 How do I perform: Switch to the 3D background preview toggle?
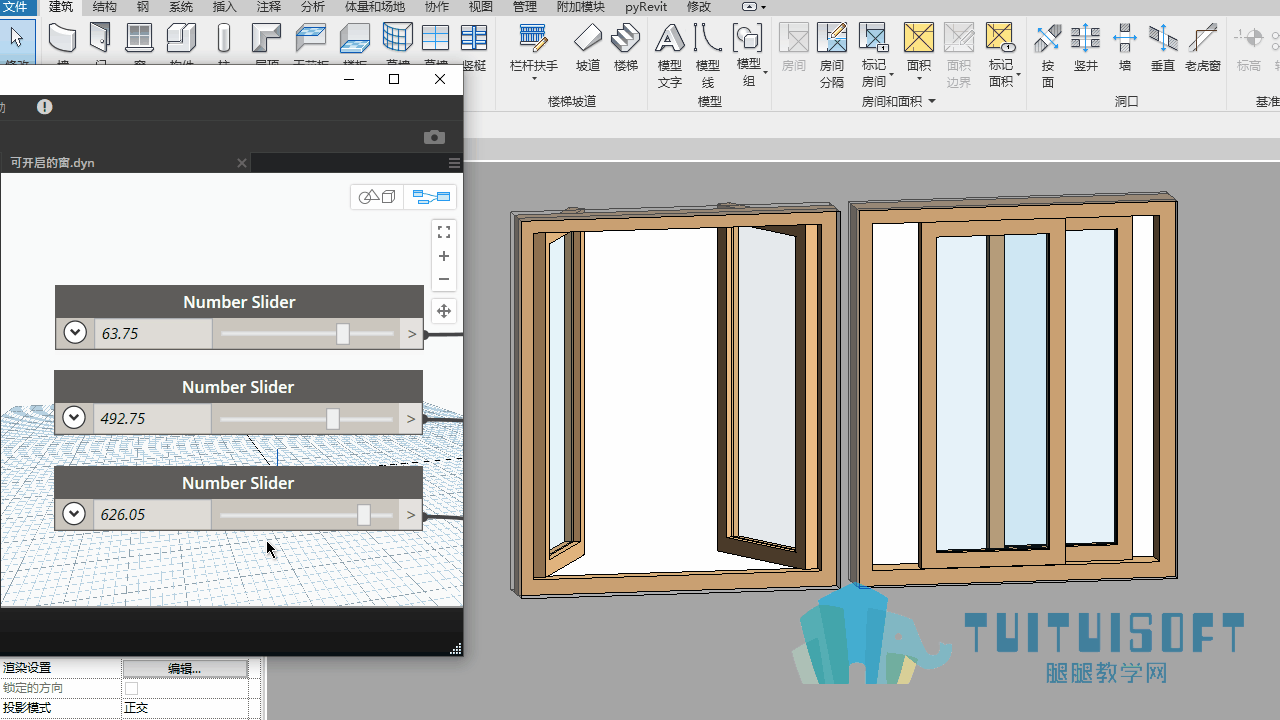pyautogui.click(x=377, y=197)
